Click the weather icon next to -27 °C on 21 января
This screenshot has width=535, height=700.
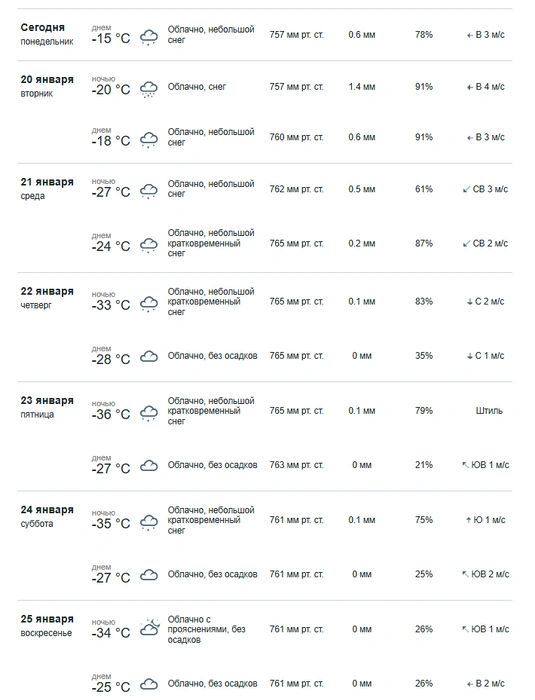(x=149, y=192)
